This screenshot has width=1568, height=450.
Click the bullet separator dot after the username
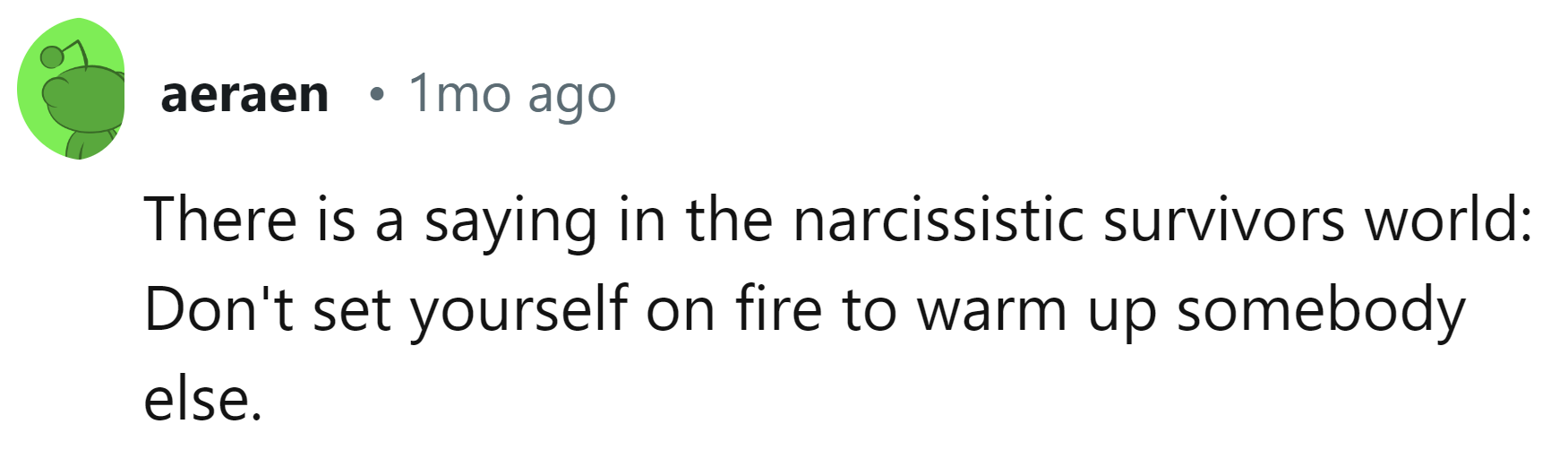click(377, 94)
